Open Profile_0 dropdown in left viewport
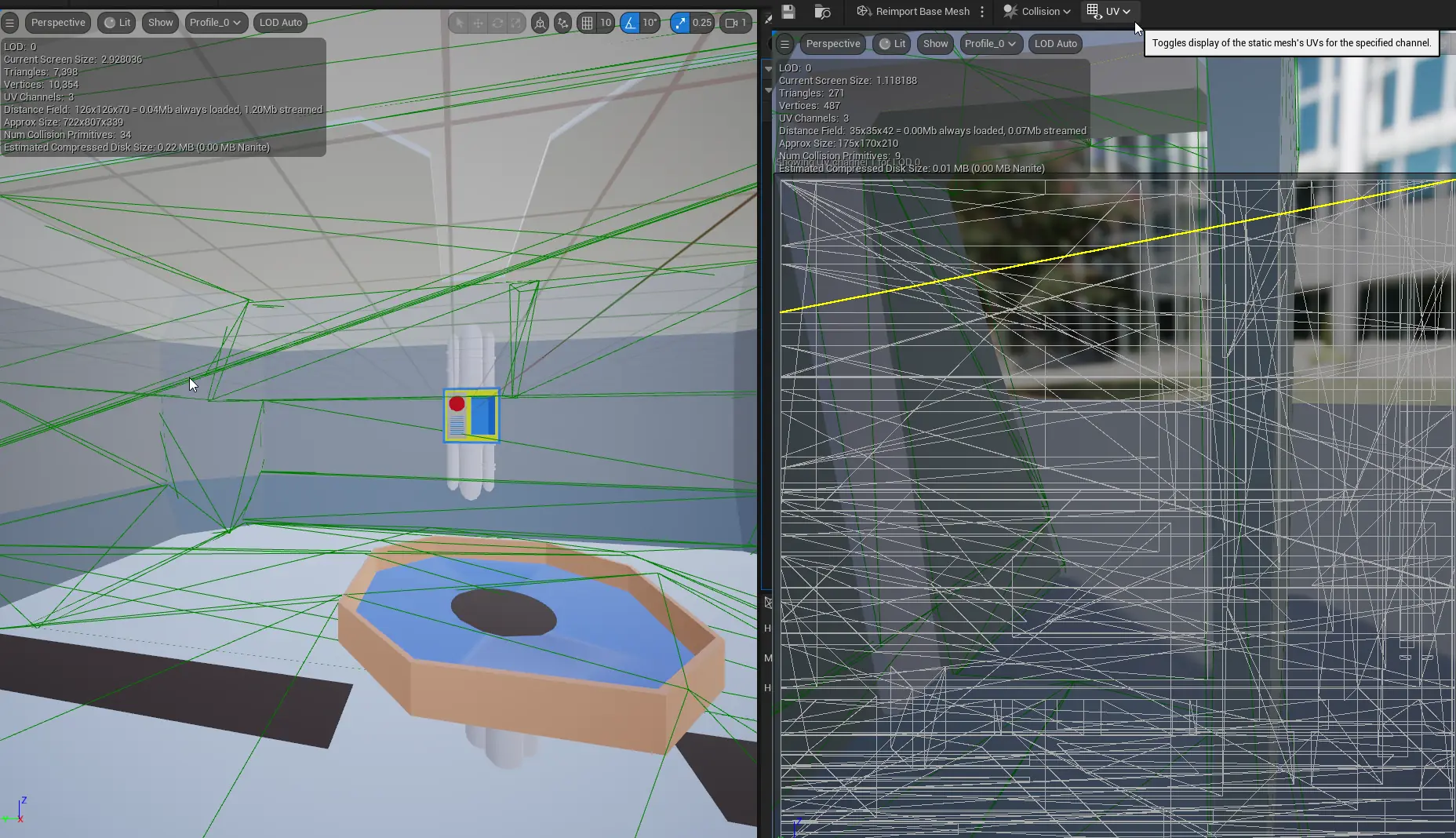 pos(215,23)
